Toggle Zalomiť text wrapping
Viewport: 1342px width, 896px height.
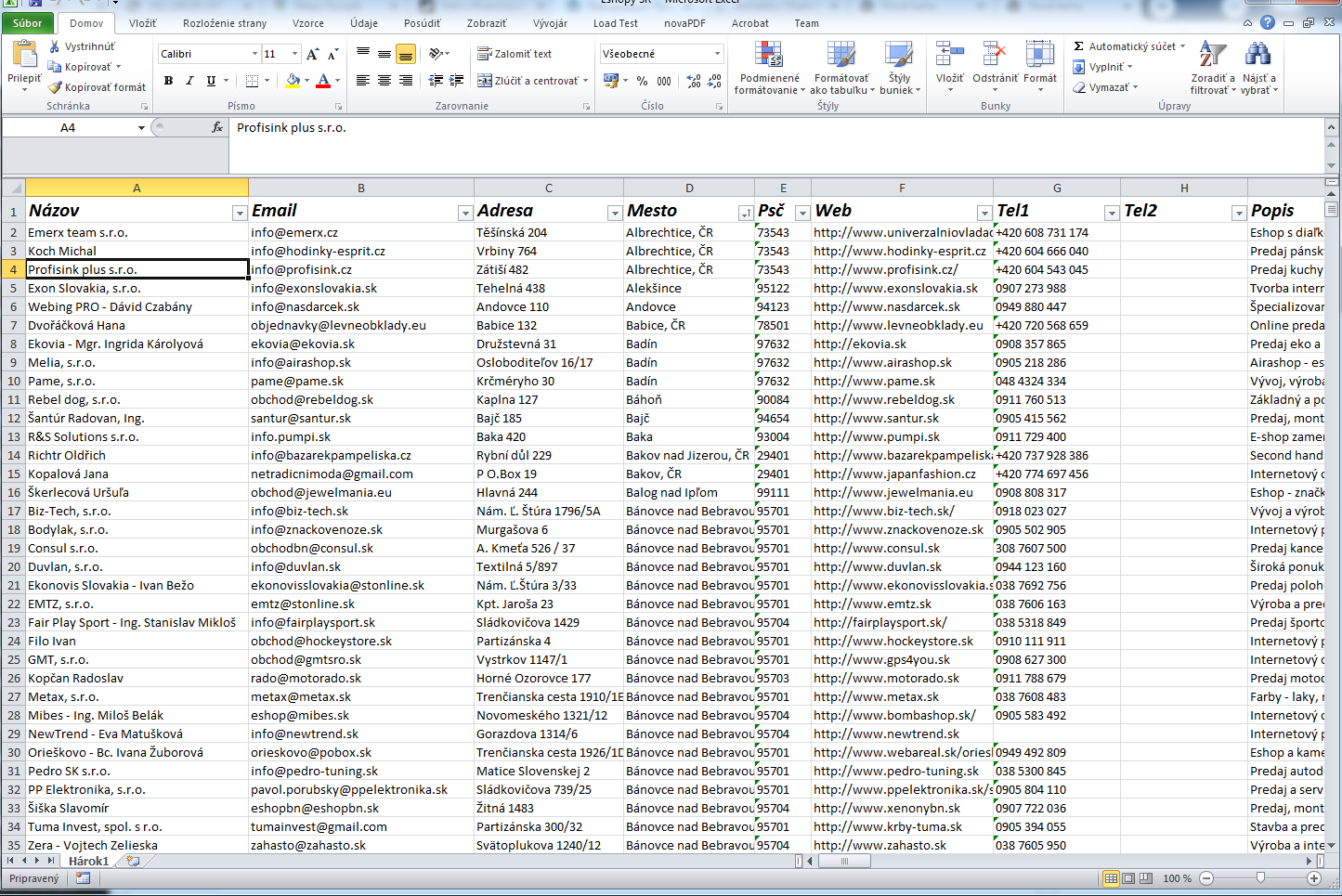(x=515, y=54)
